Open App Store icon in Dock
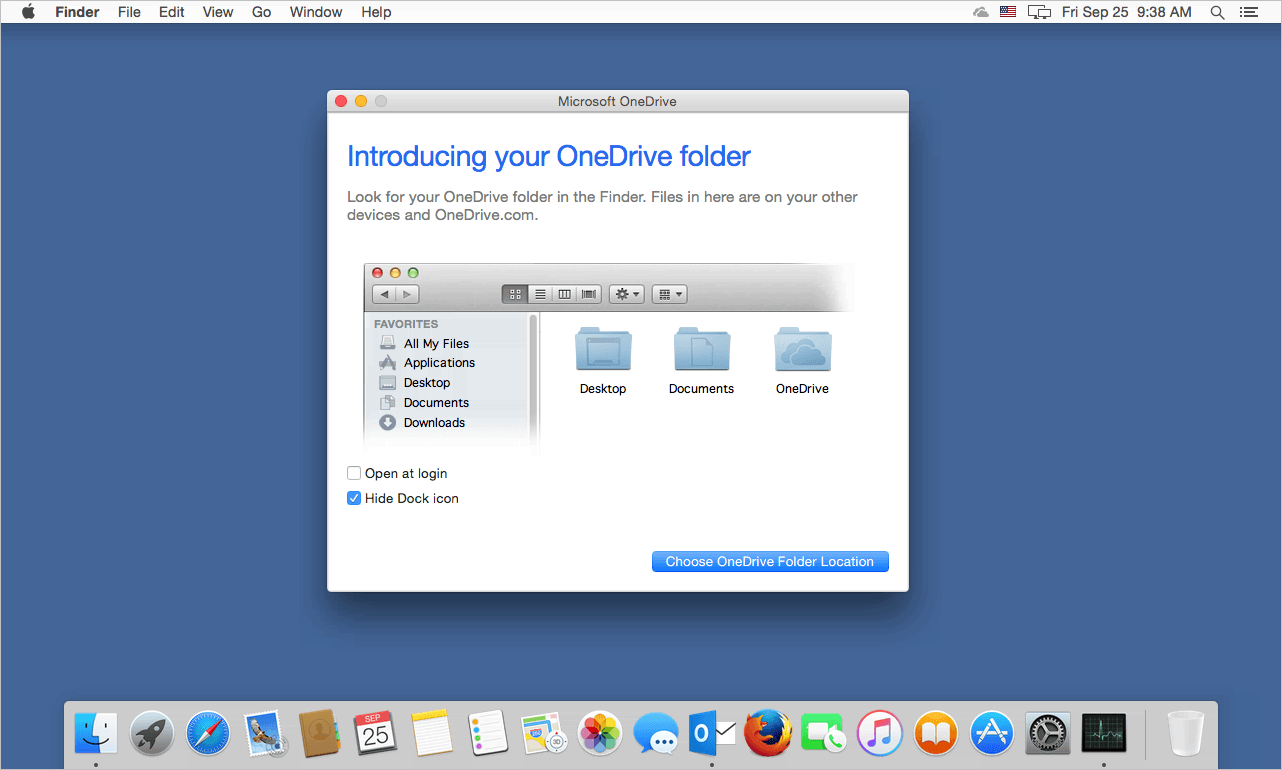The width and height of the screenshot is (1282, 770). [x=992, y=734]
